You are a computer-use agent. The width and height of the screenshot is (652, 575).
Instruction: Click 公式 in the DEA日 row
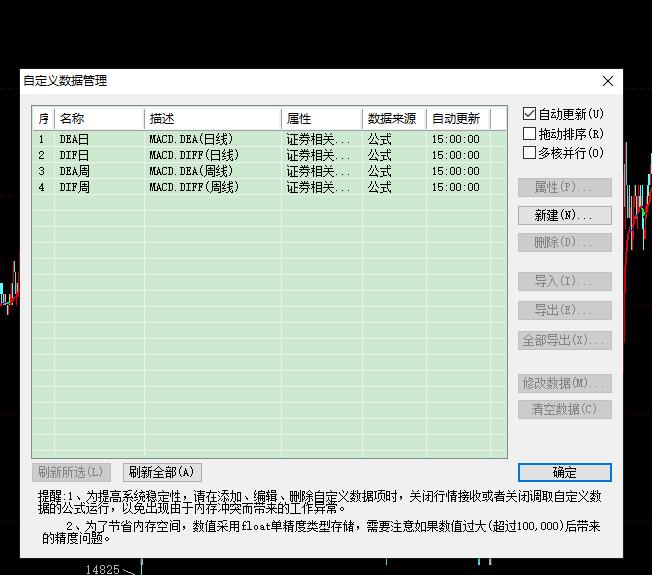379,139
